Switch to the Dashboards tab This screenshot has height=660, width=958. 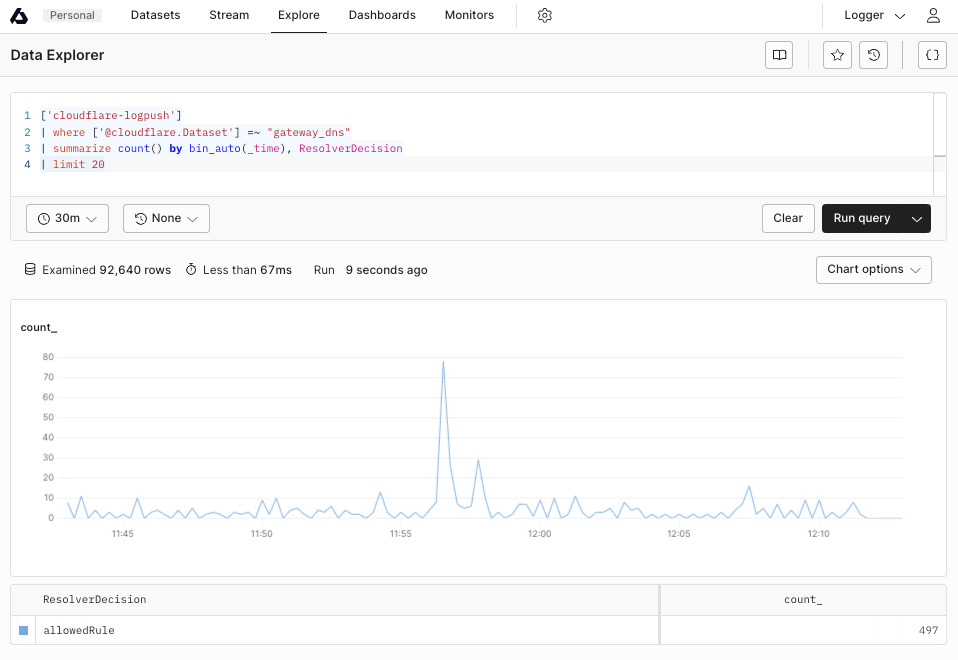click(382, 15)
